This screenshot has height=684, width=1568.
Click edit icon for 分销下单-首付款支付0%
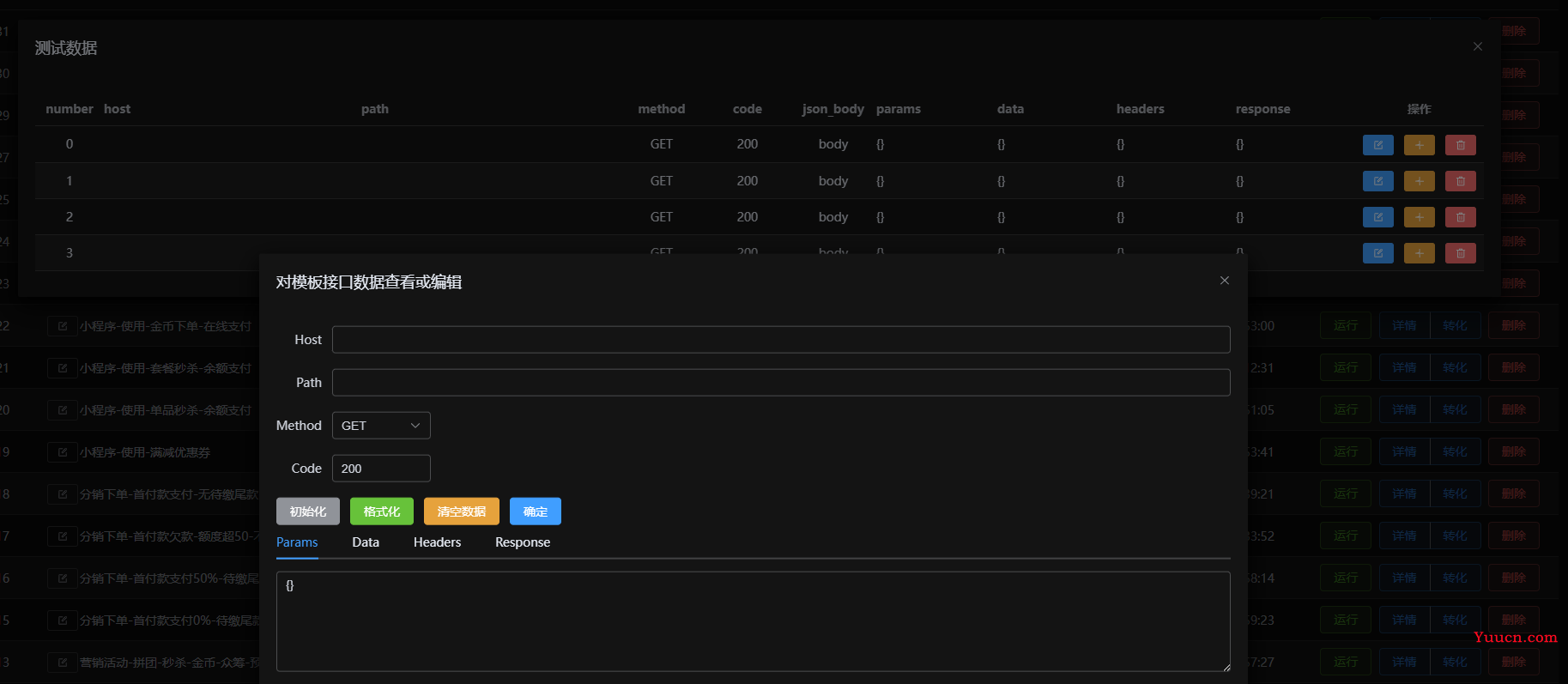click(62, 620)
